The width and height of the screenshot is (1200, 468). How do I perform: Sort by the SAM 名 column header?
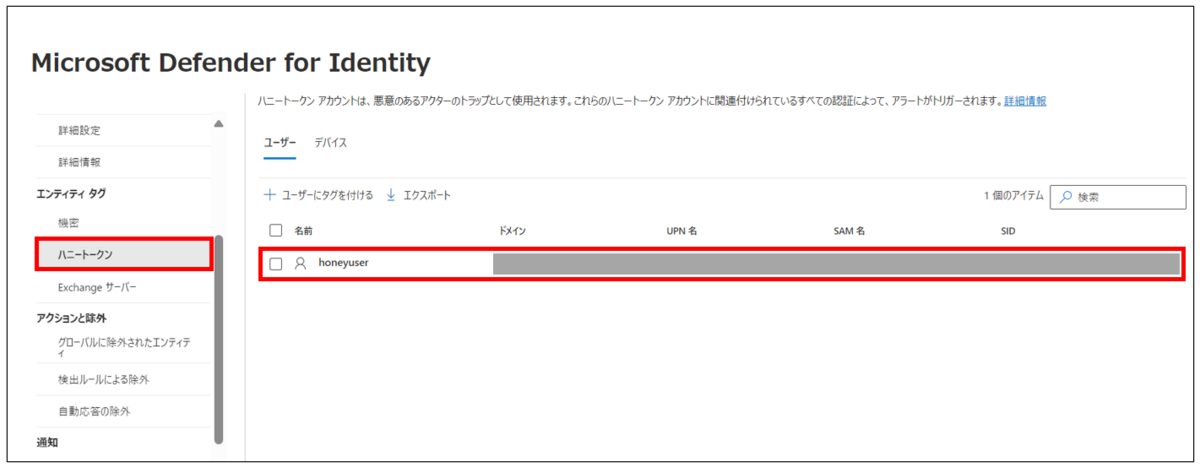pos(849,231)
